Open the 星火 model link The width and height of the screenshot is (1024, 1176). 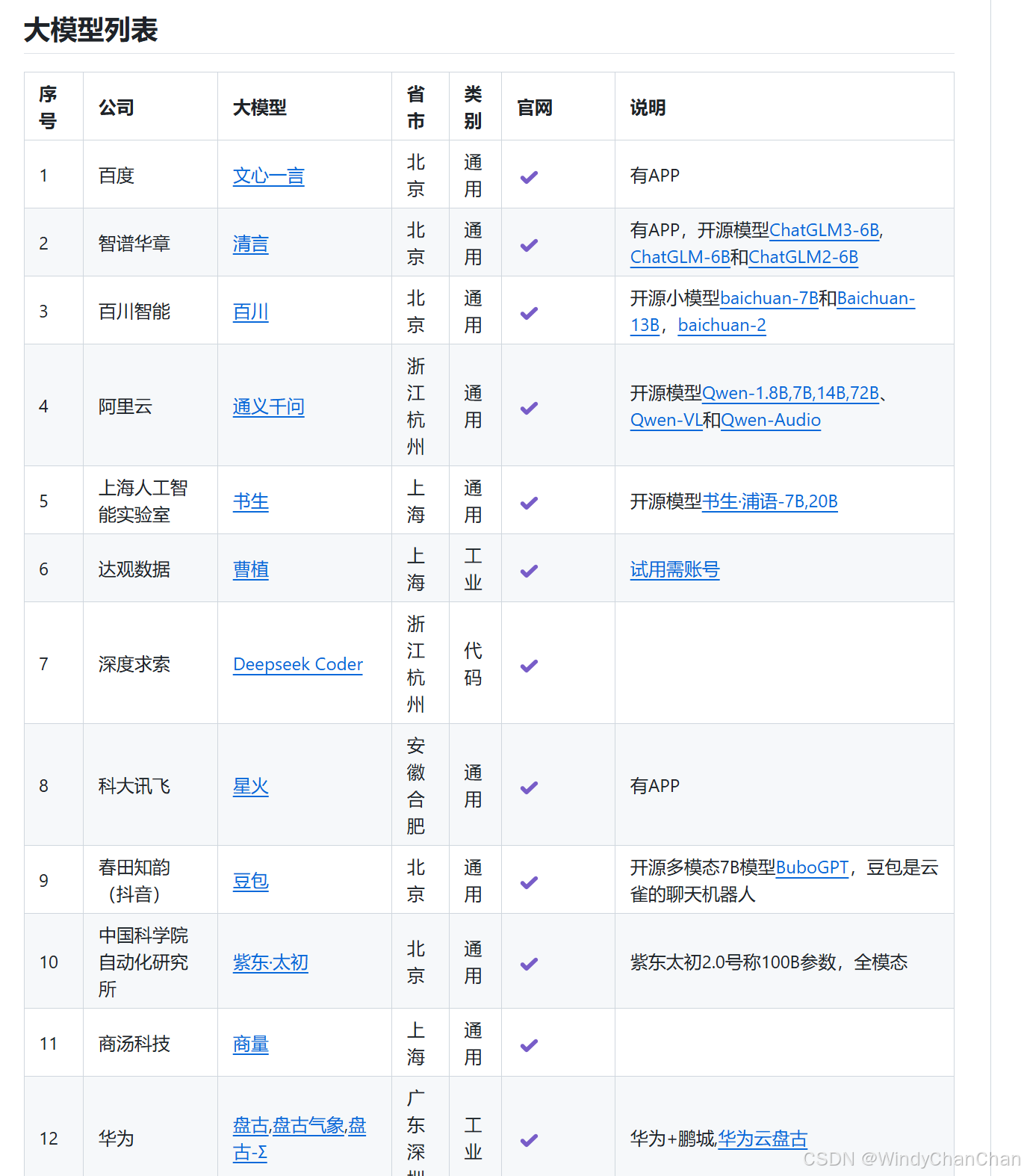tap(251, 787)
